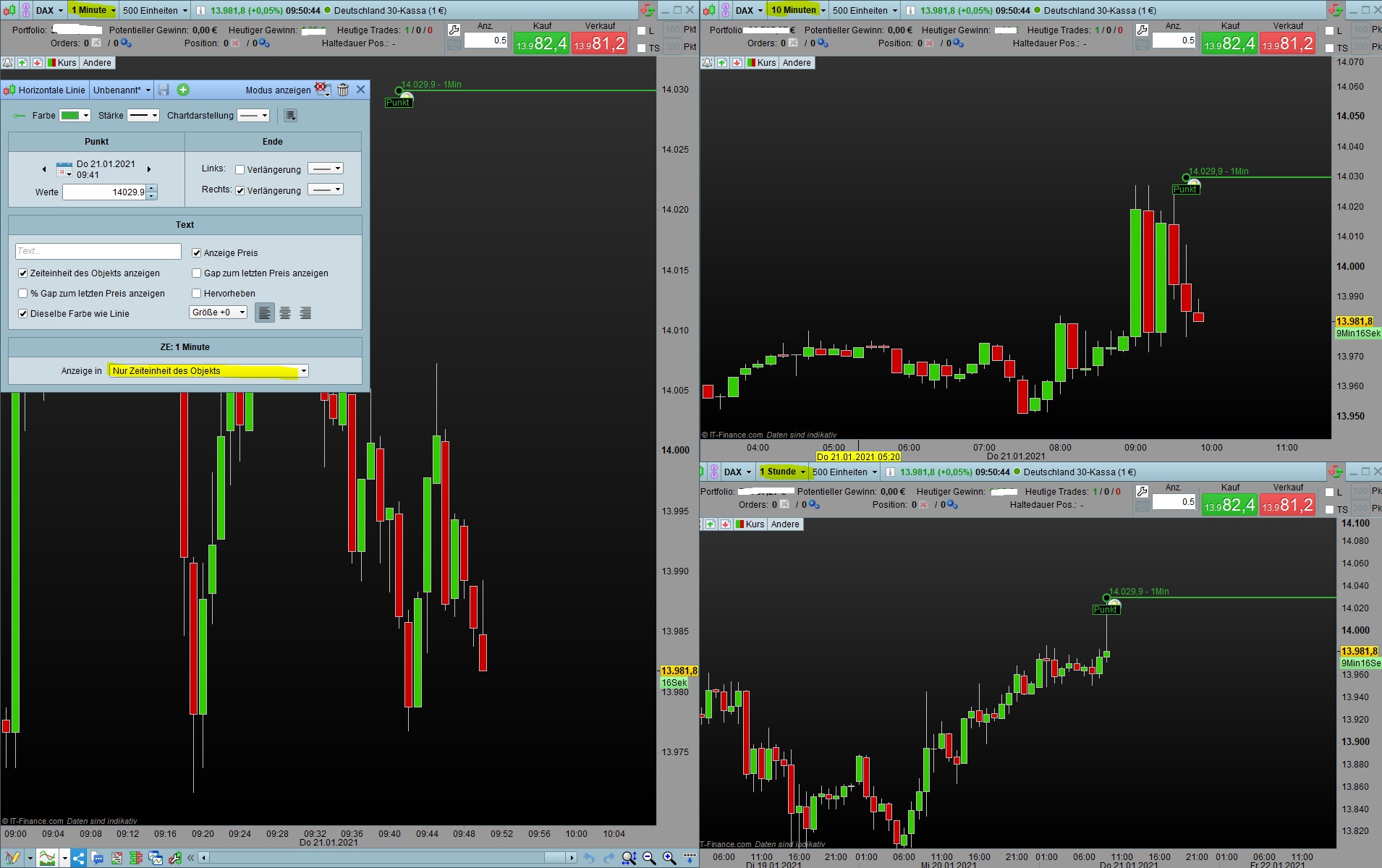
Task: Open the wrench settings icon in the 1 Minute chart
Action: 454,30
